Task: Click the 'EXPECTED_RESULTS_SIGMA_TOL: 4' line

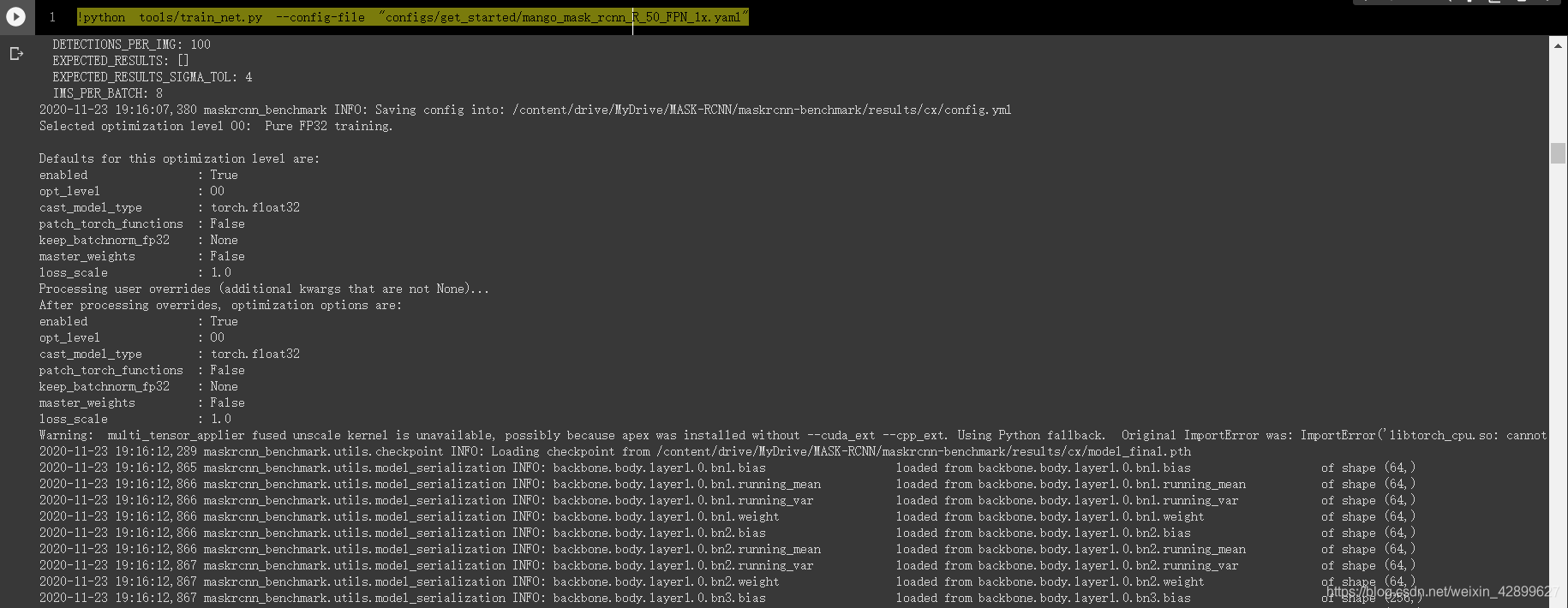Action: (153, 77)
